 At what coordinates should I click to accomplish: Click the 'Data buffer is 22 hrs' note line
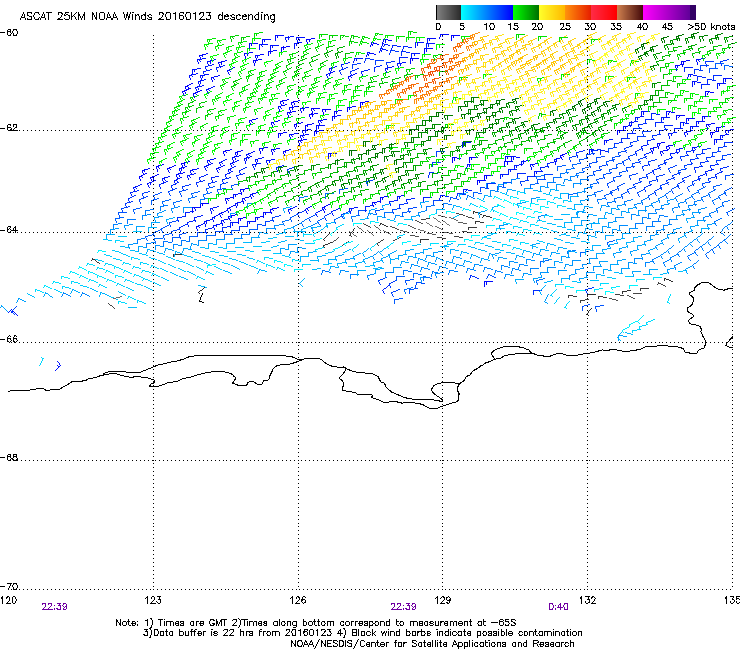362,633
